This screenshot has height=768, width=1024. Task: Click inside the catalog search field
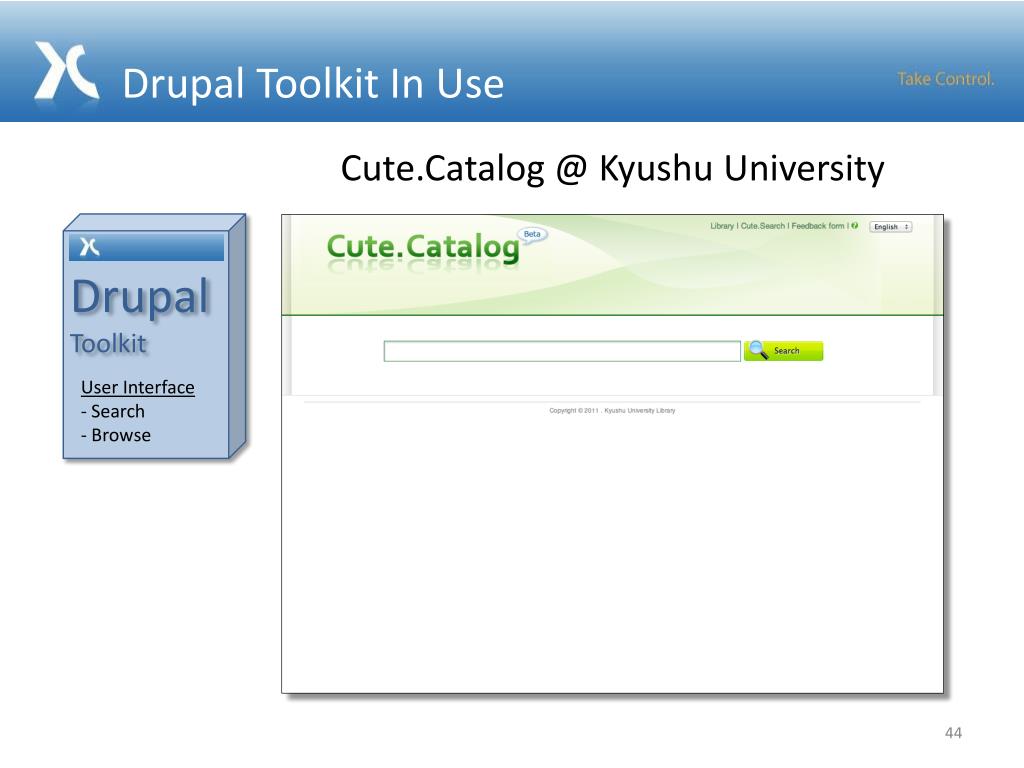tap(562, 351)
